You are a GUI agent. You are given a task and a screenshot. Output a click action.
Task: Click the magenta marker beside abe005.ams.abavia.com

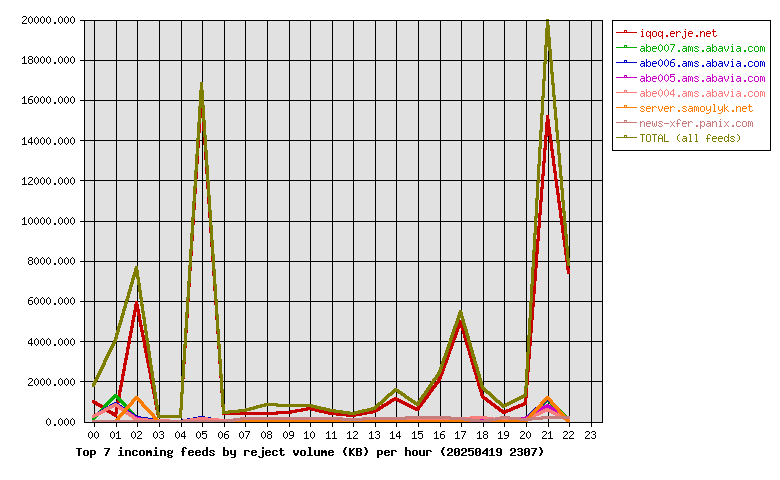point(626,77)
